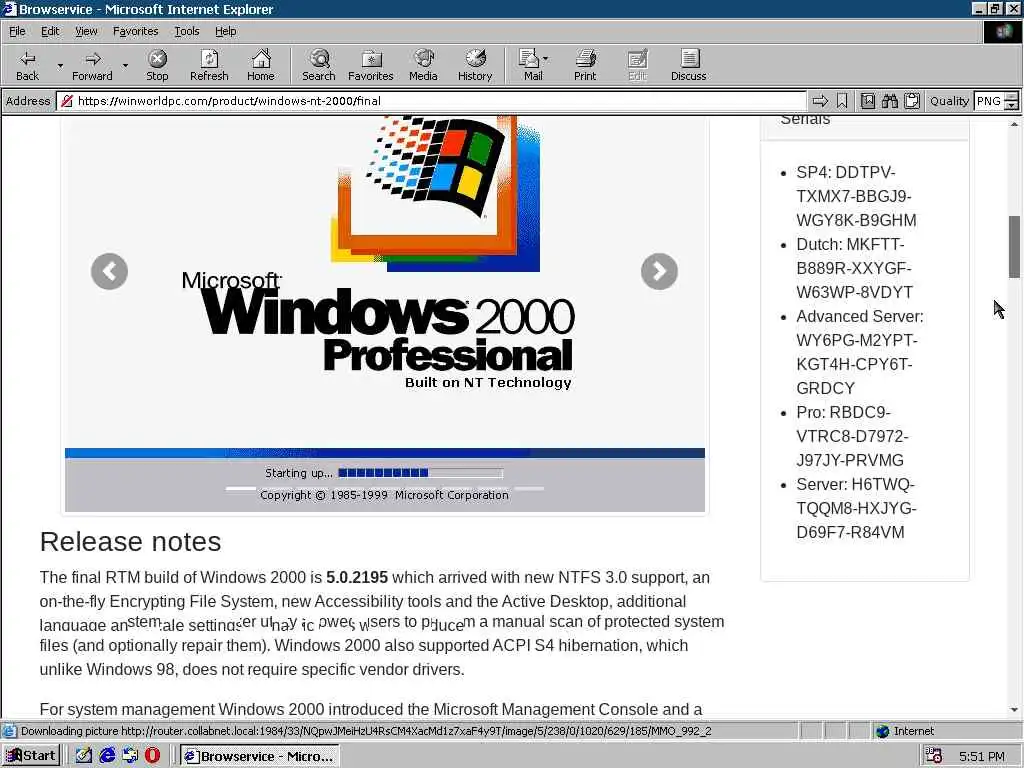Open the View menu

[x=86, y=31]
